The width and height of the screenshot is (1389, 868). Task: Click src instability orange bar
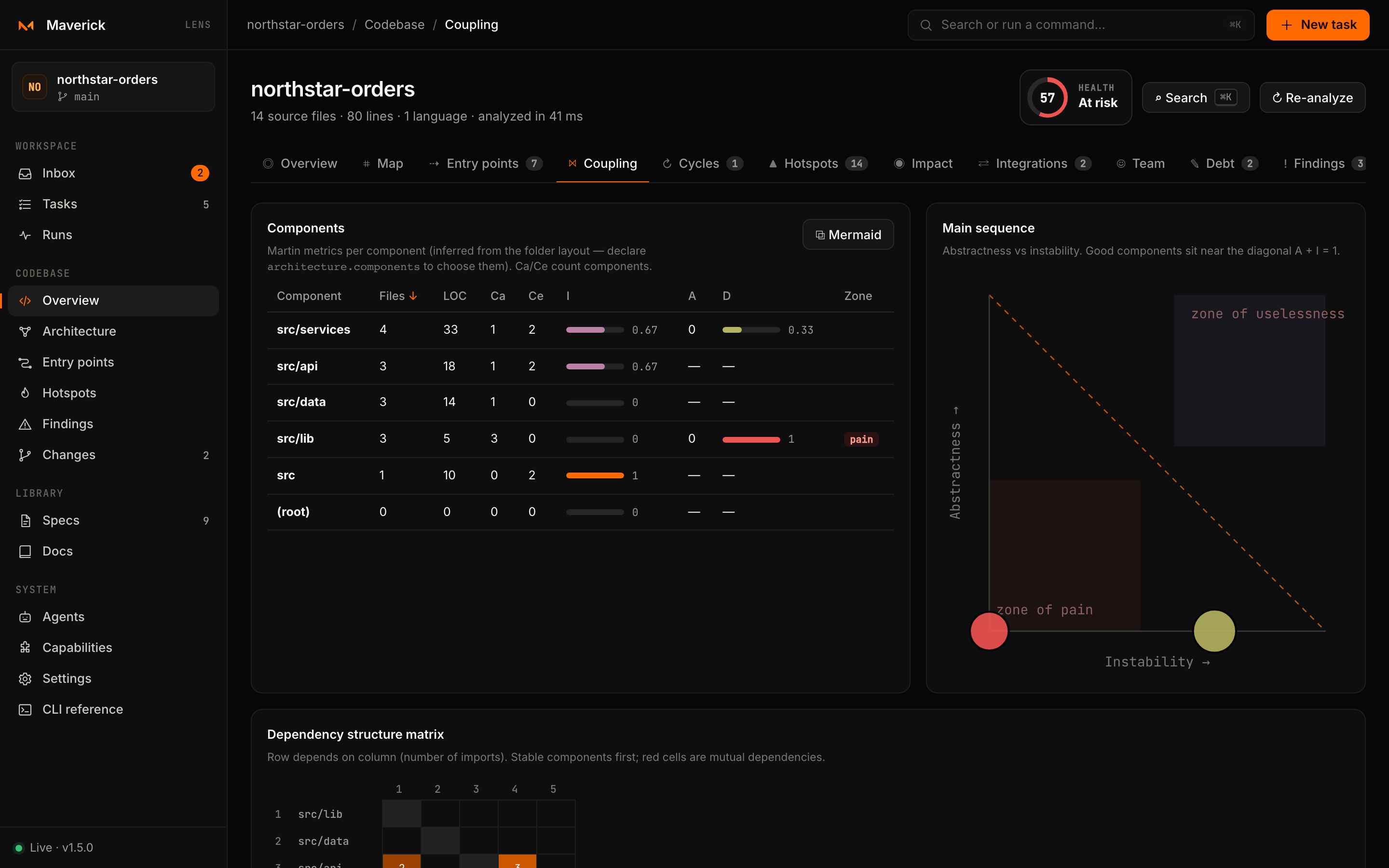click(595, 475)
